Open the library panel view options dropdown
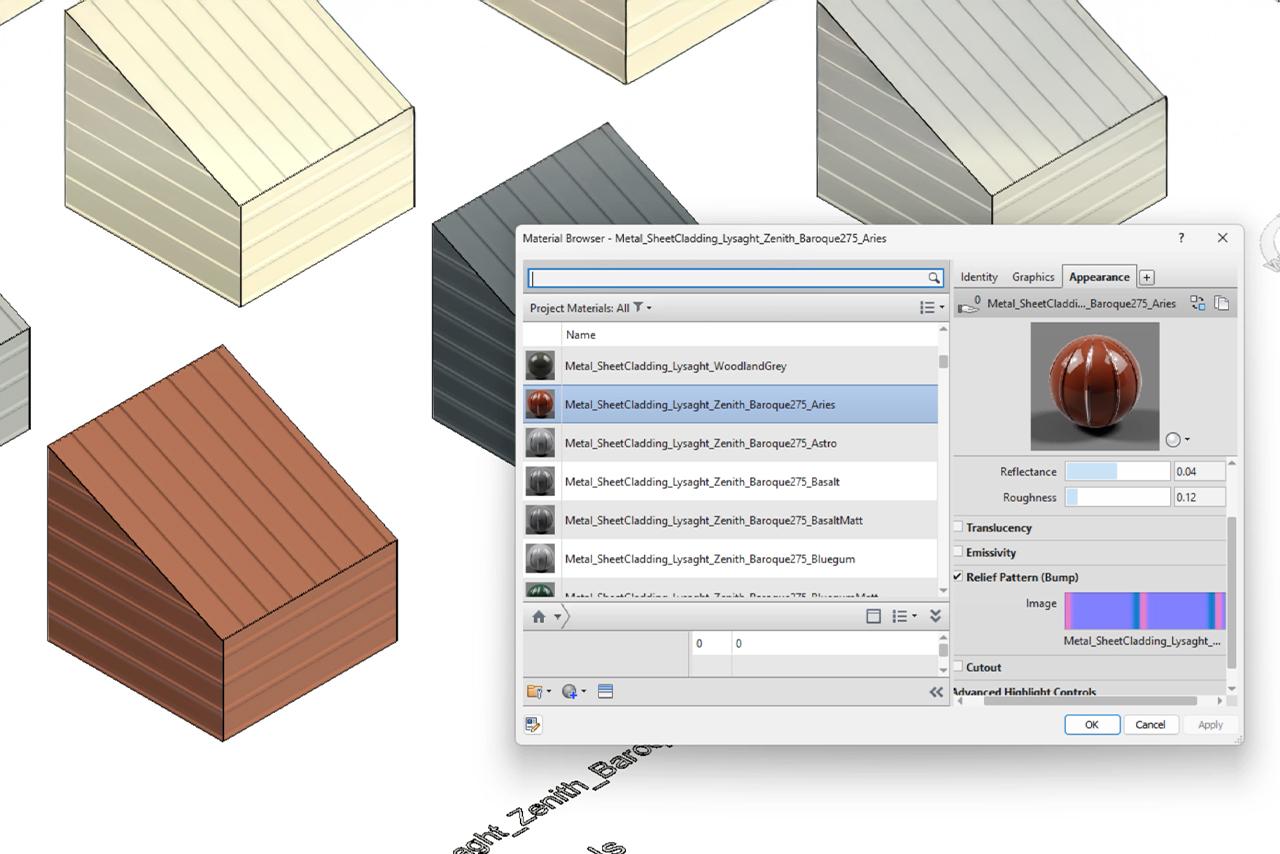The width and height of the screenshot is (1280, 854). coord(904,617)
